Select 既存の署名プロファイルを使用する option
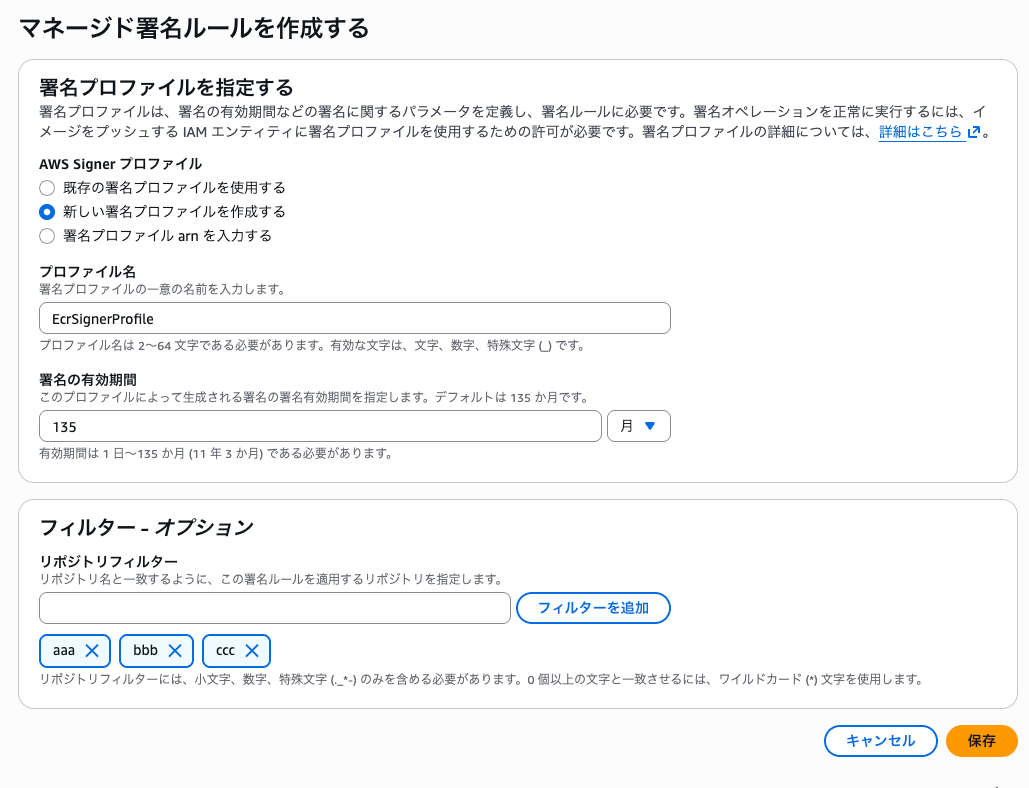The height and width of the screenshot is (788, 1029). click(46, 187)
